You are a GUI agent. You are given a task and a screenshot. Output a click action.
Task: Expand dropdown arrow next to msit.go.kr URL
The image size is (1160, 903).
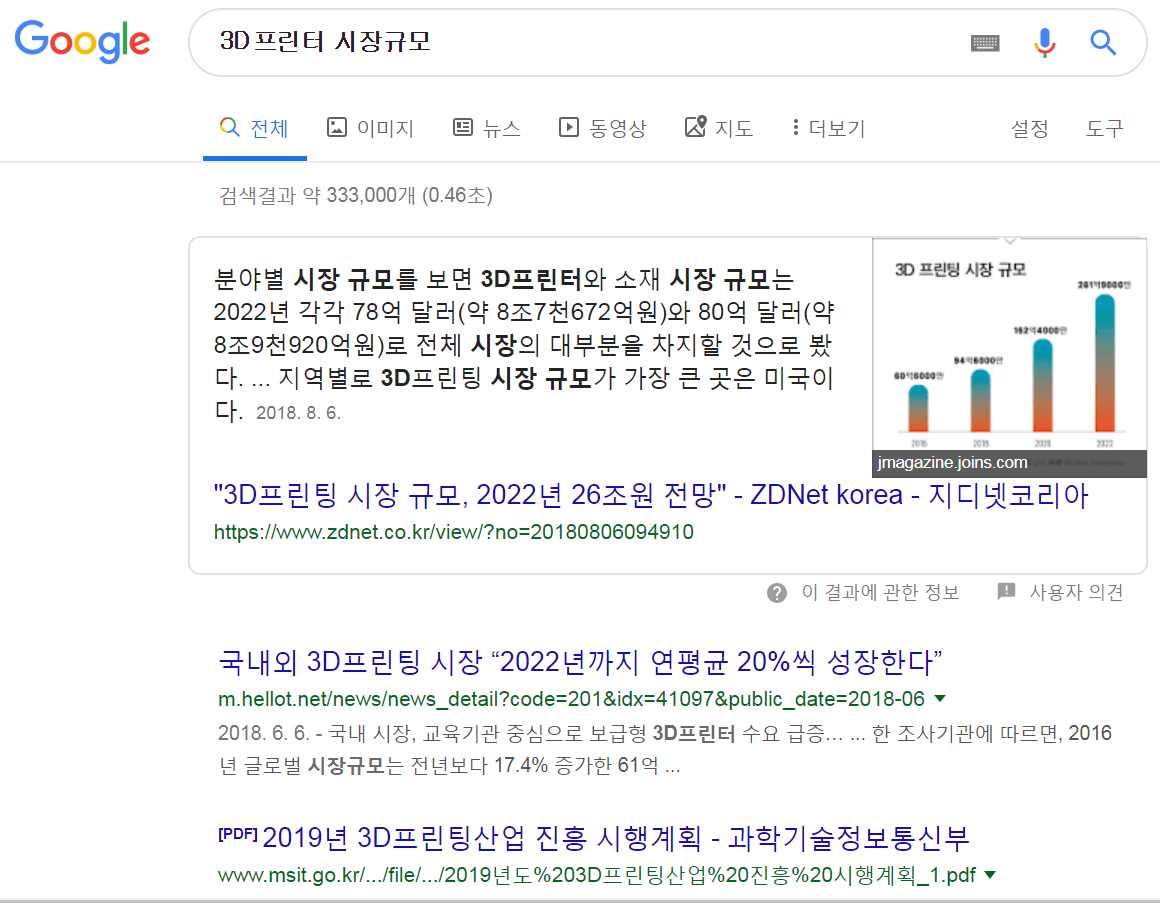click(x=991, y=875)
